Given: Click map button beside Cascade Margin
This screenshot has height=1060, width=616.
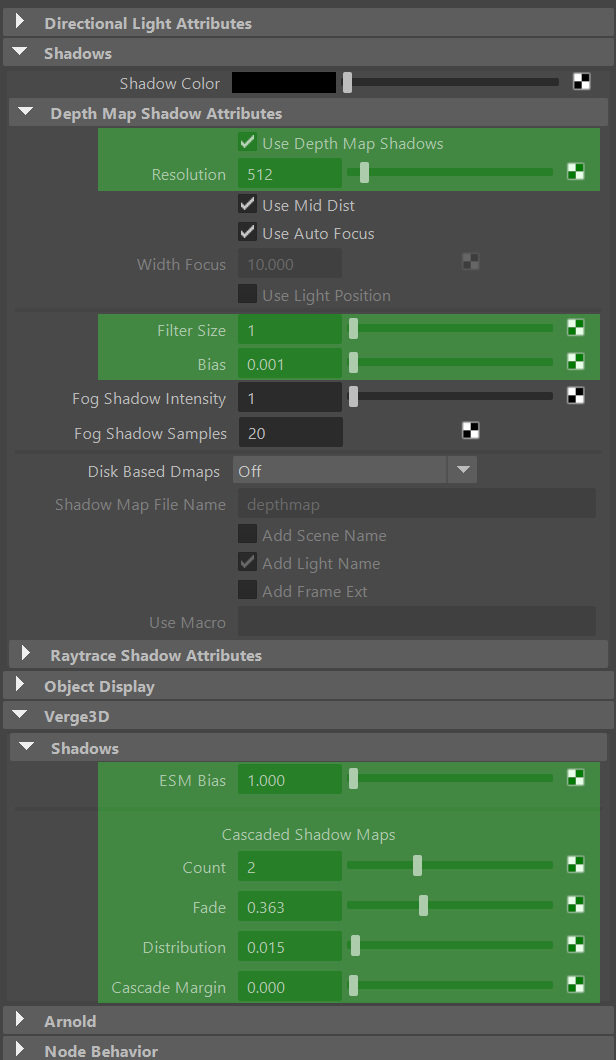Looking at the screenshot, I should pyautogui.click(x=575, y=984).
